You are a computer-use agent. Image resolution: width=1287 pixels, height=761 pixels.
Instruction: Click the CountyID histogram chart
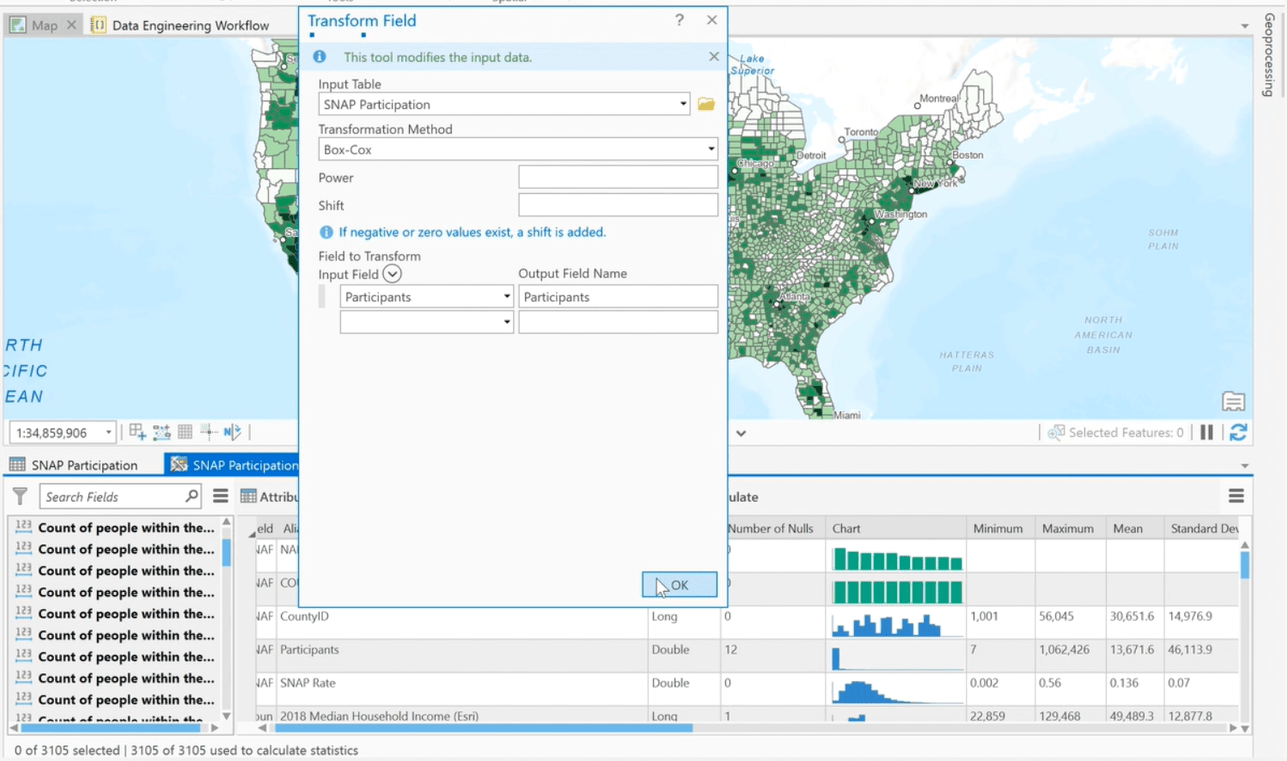[896, 623]
